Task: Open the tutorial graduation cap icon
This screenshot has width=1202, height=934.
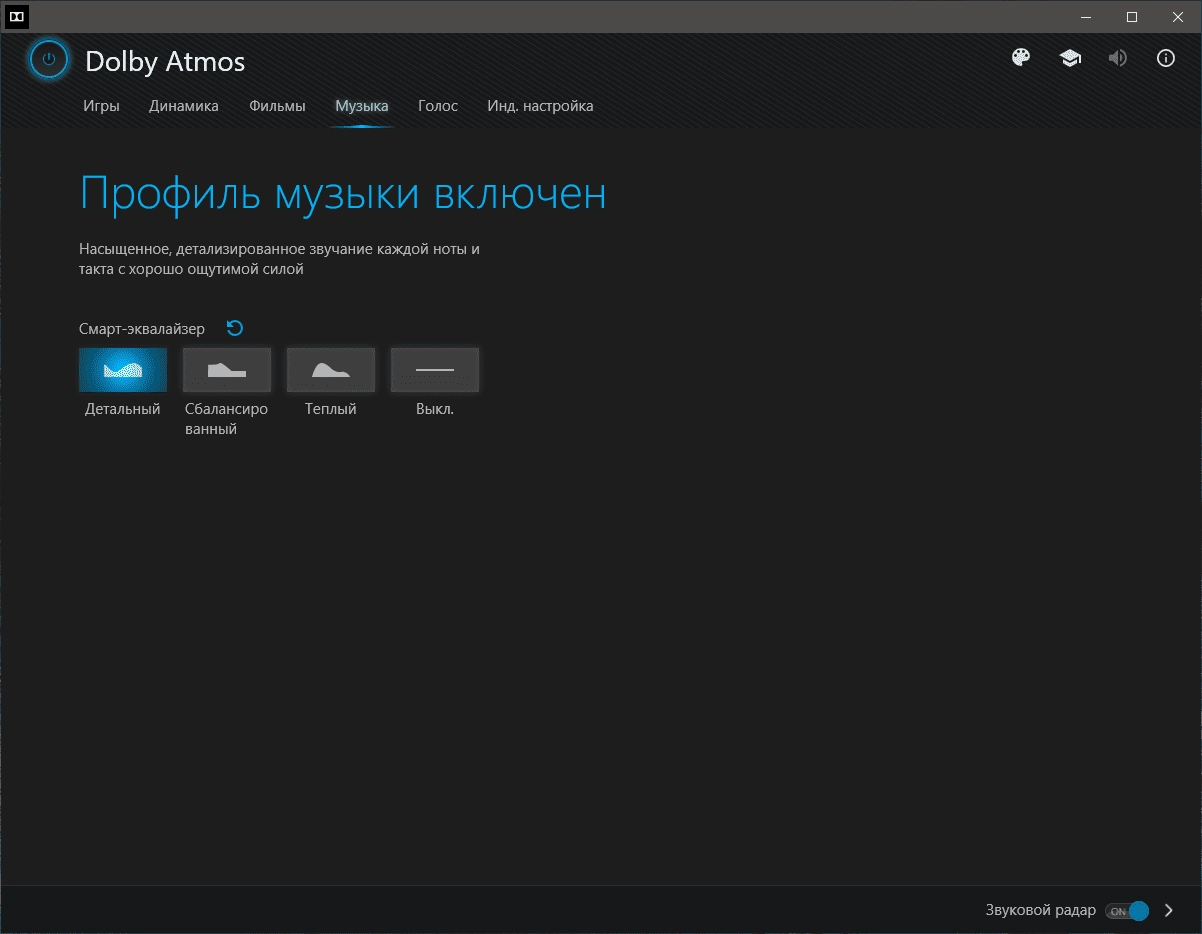Action: tap(1070, 58)
